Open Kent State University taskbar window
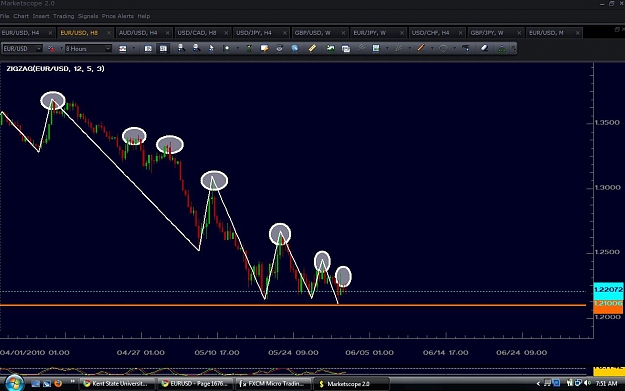The height and width of the screenshot is (391, 625). (x=116, y=384)
